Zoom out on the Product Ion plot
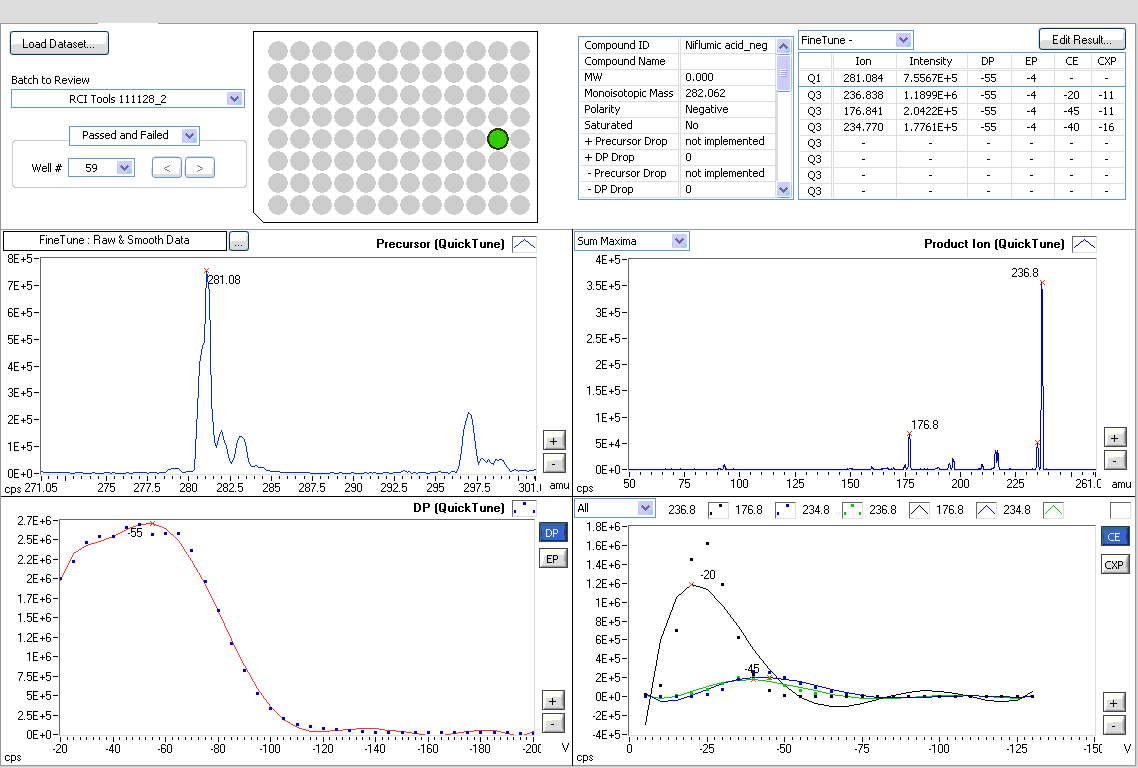The image size is (1138, 768). 1115,459
